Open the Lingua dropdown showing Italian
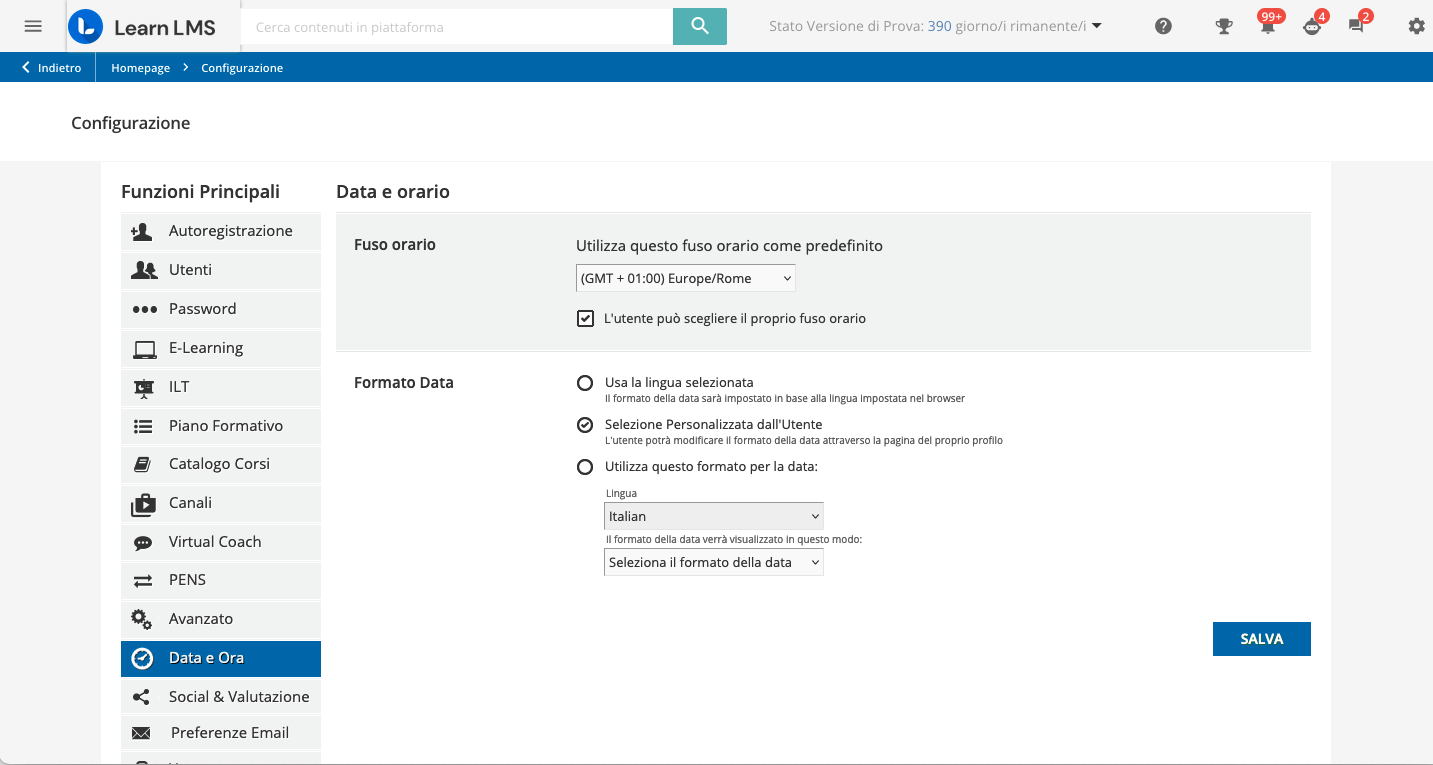This screenshot has width=1433, height=765. point(714,517)
